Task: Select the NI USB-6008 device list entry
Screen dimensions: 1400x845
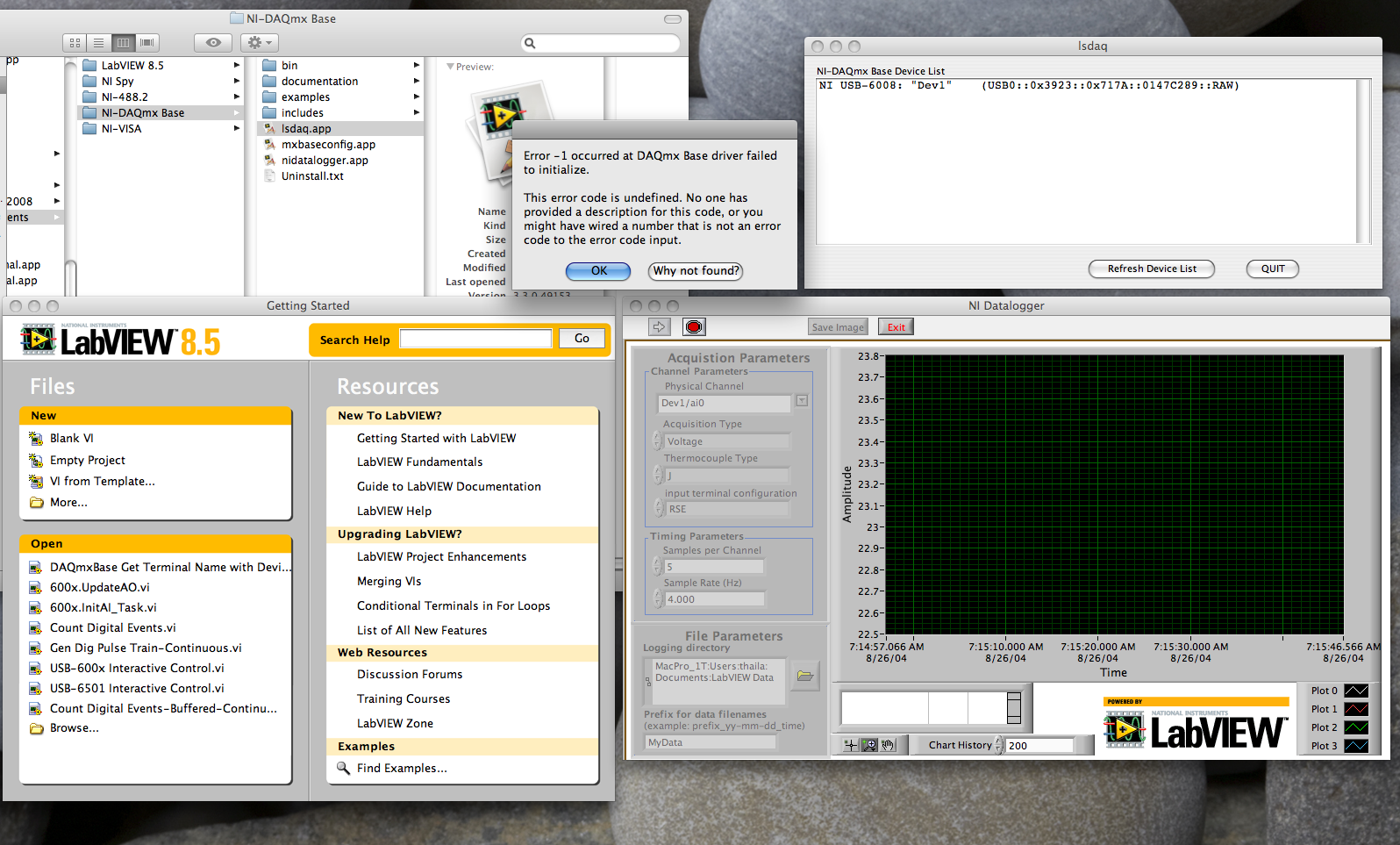Action: [x=1028, y=85]
